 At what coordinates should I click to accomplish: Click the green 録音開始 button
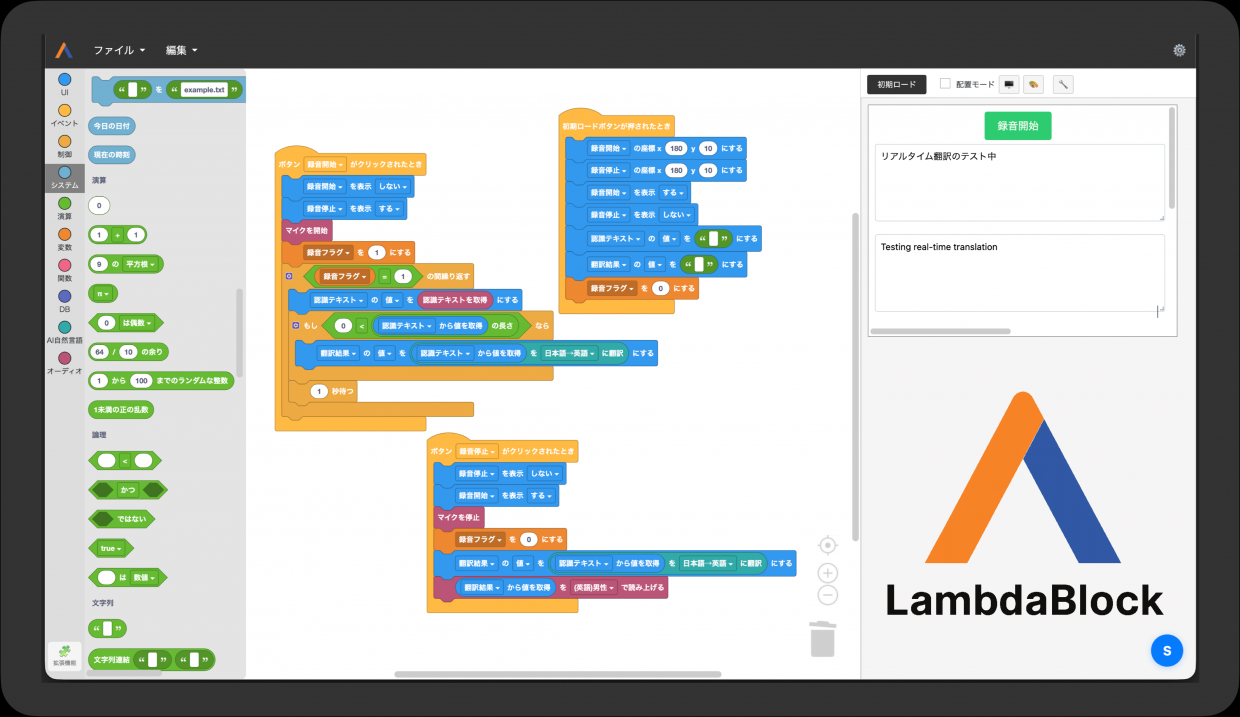(x=1018, y=126)
